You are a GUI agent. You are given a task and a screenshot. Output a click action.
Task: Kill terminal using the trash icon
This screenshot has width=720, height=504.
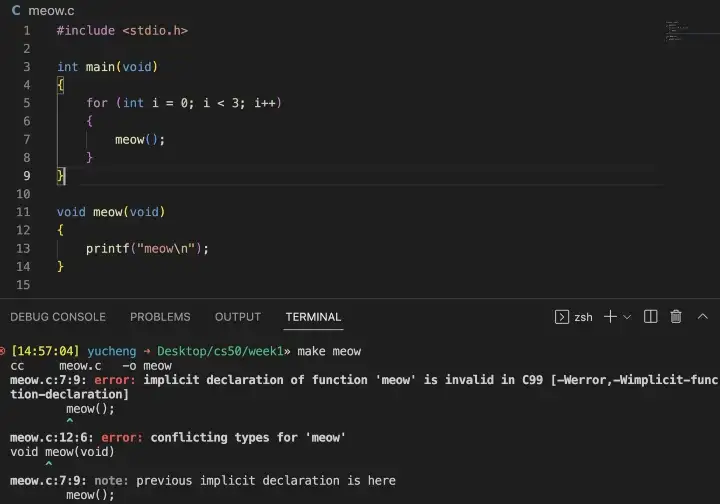coord(675,317)
